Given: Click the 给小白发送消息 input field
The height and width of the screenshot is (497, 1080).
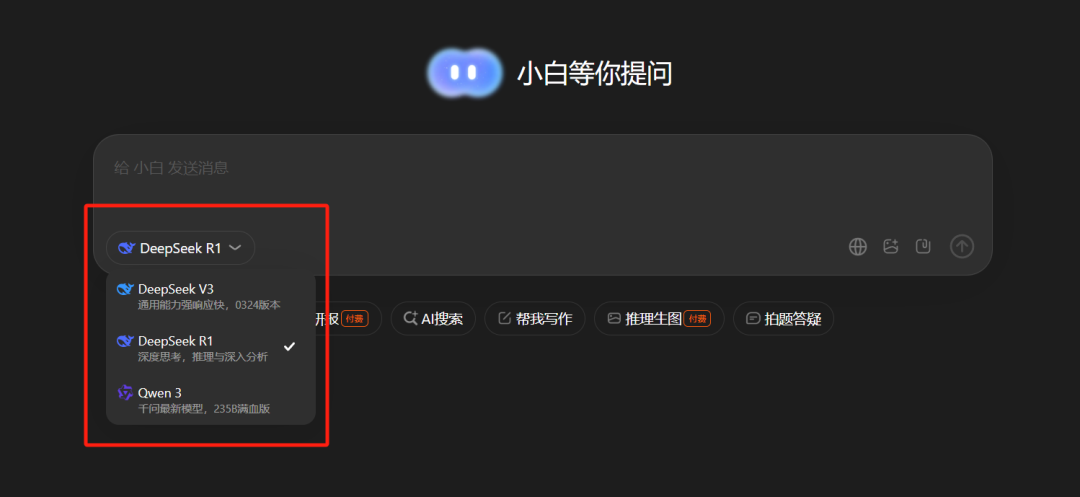Looking at the screenshot, I should (x=543, y=180).
